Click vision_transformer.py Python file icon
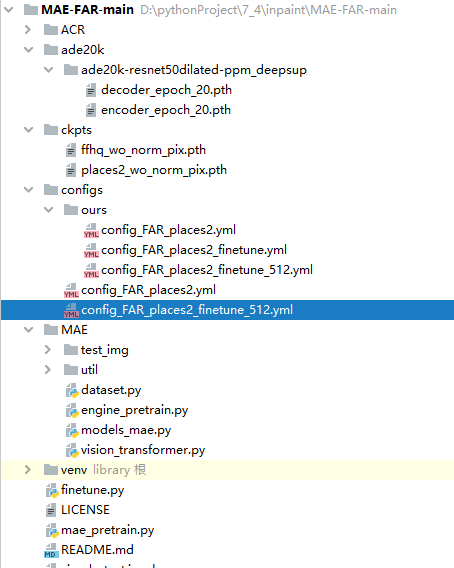This screenshot has height=568, width=454. tap(72, 450)
